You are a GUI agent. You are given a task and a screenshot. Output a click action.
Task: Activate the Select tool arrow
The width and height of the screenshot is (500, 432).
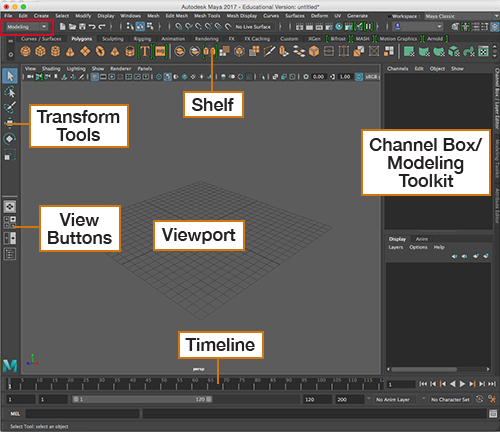(x=10, y=76)
